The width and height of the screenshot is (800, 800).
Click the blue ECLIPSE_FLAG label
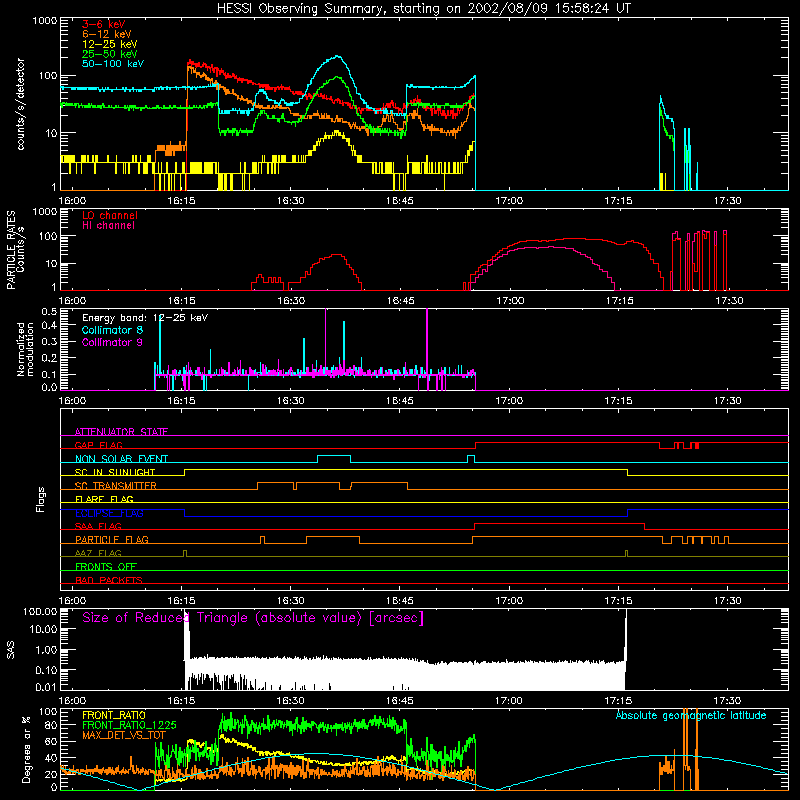pyautogui.click(x=109, y=513)
